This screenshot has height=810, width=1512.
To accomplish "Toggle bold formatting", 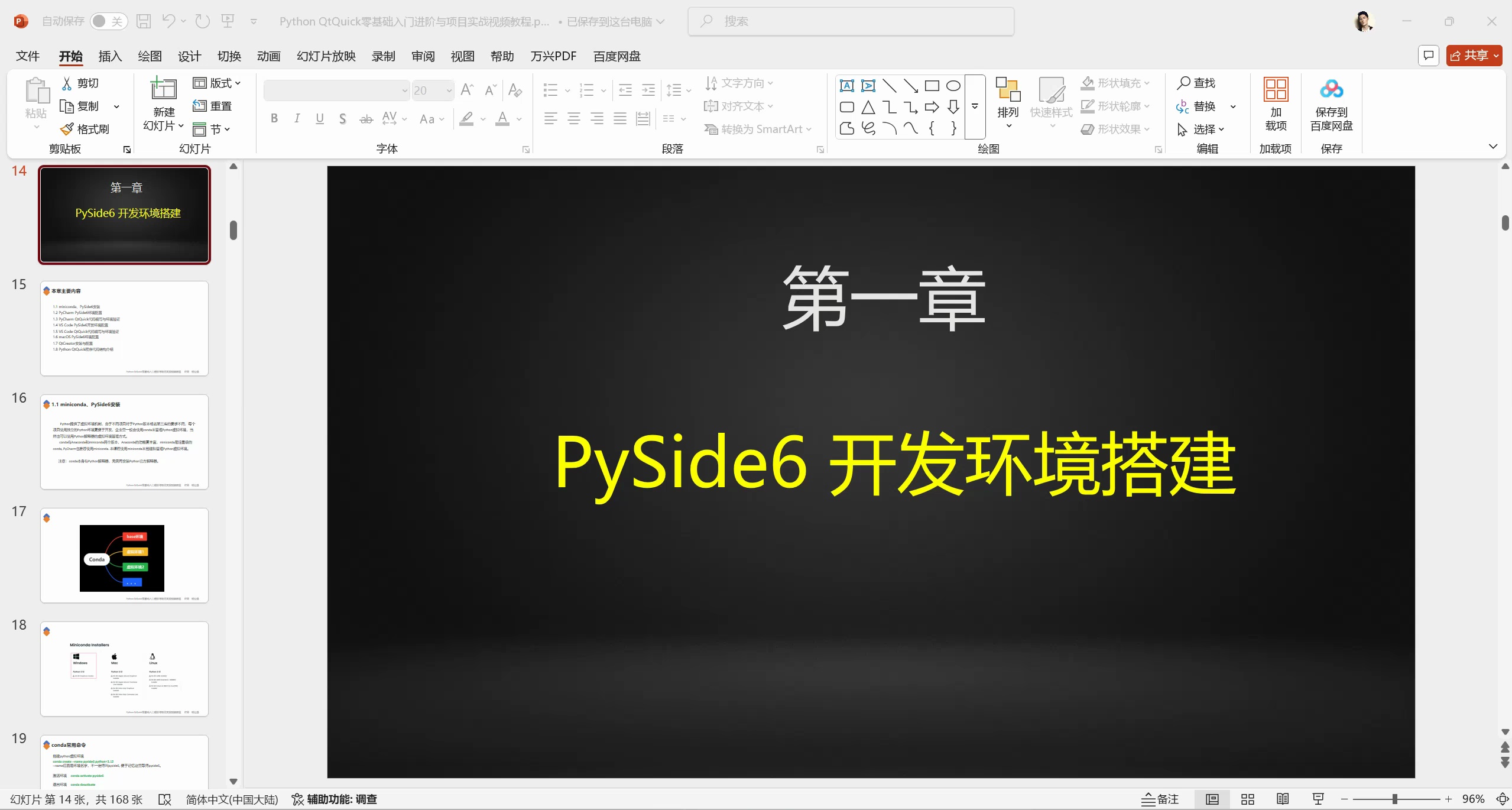I will (x=274, y=118).
